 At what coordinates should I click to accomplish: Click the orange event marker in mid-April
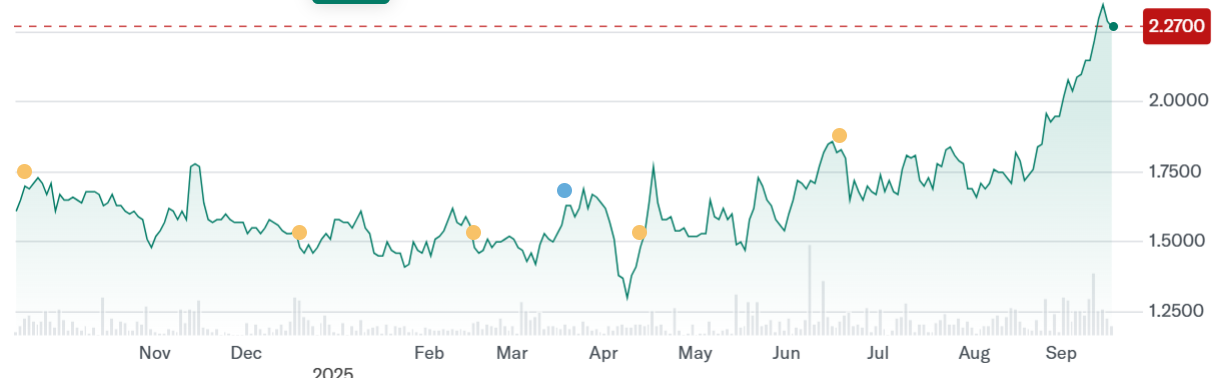(x=639, y=232)
